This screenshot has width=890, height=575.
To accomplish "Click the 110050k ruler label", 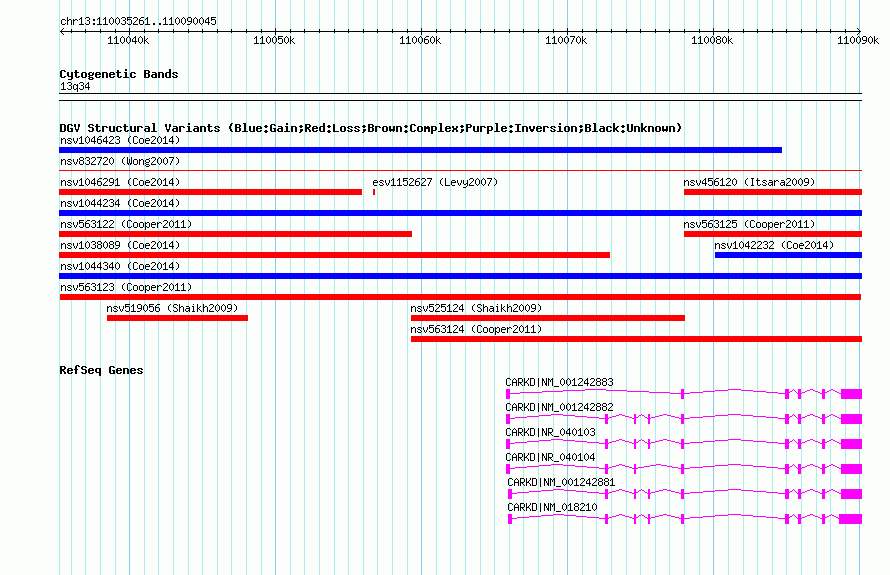I will (274, 40).
